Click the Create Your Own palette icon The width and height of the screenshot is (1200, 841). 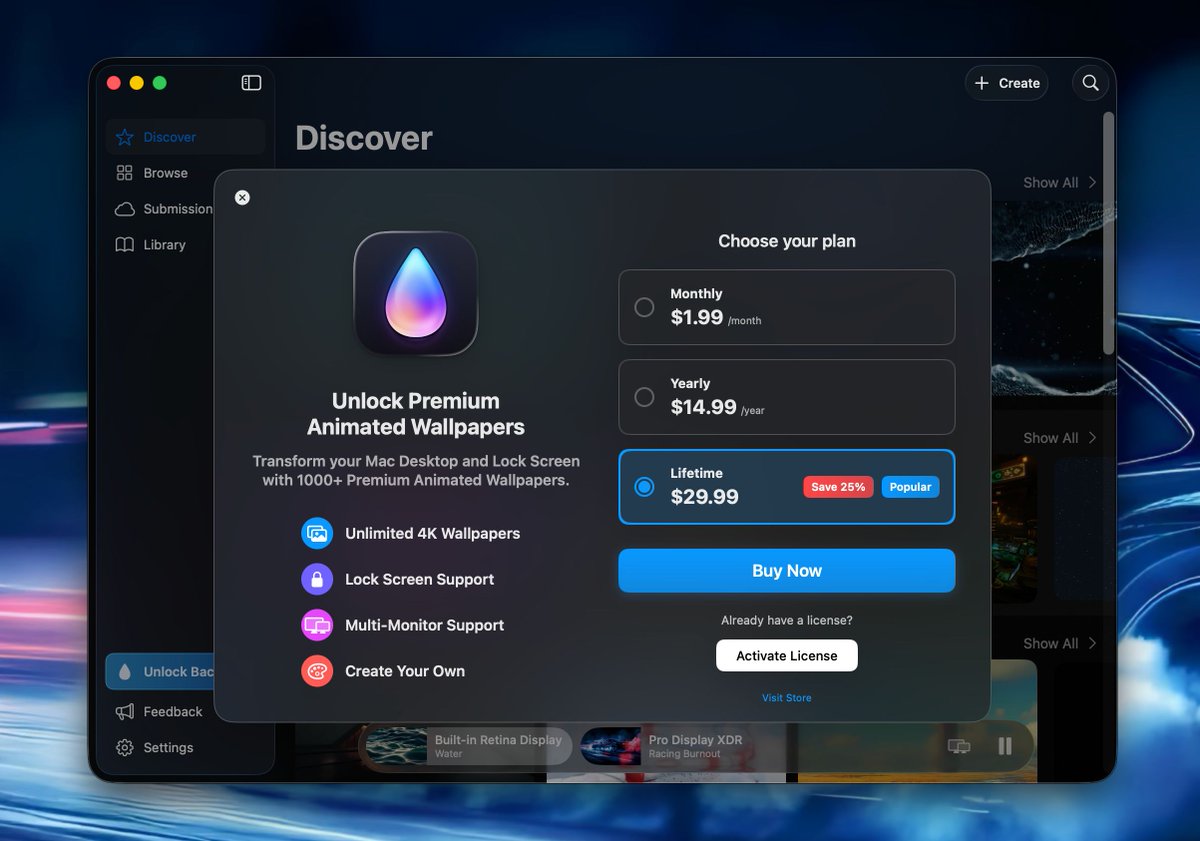317,671
